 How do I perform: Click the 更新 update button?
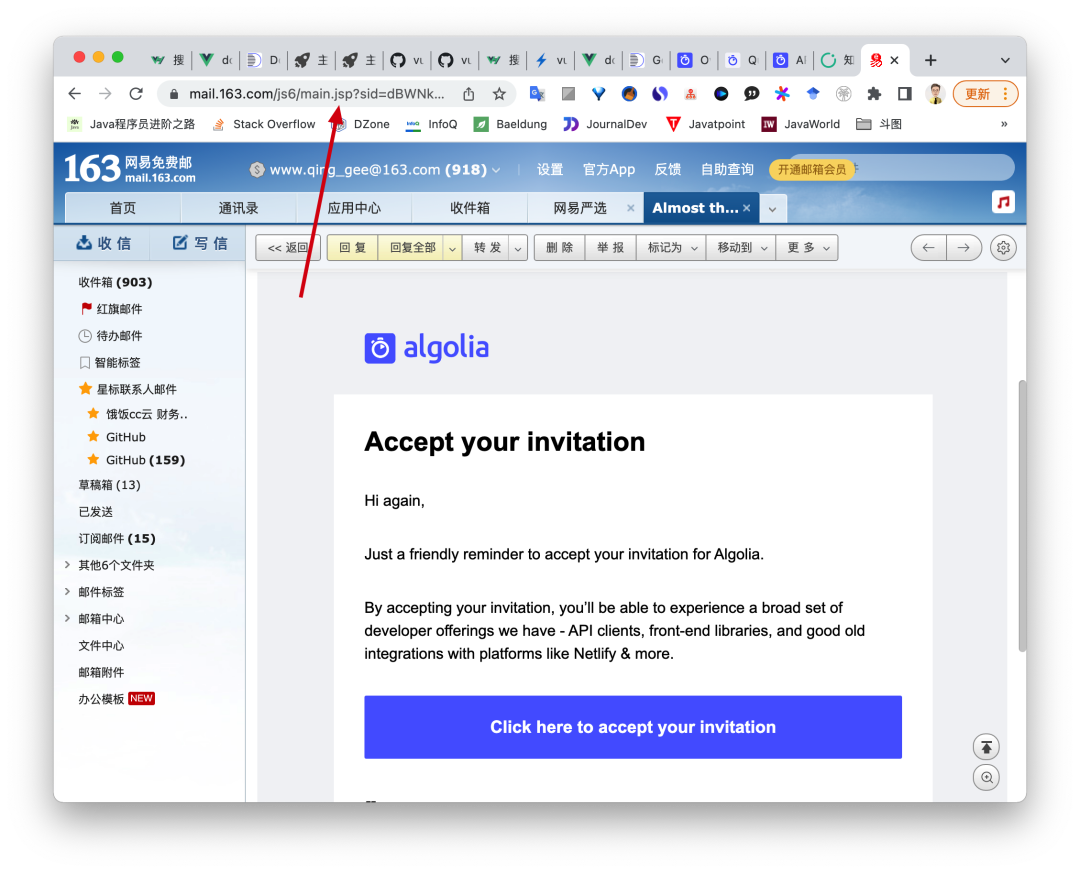click(x=985, y=94)
